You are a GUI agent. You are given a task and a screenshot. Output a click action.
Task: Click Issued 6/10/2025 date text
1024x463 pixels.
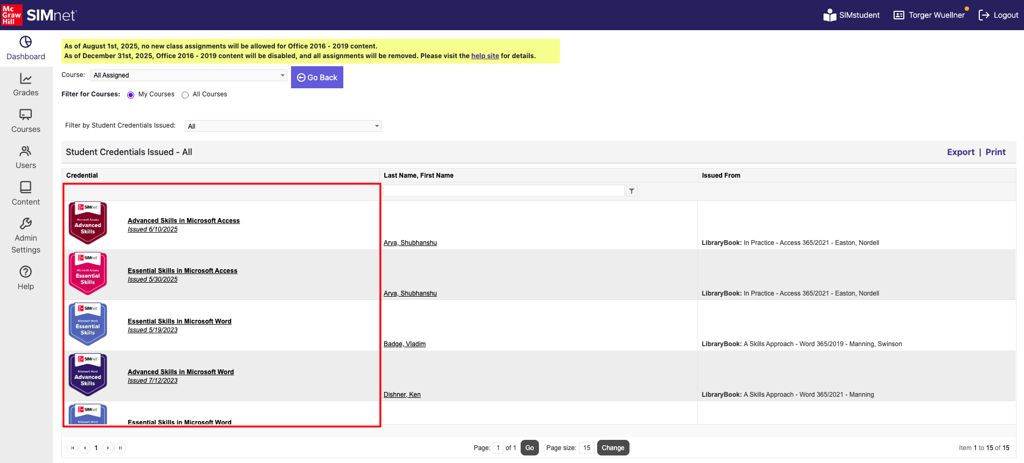(x=153, y=229)
